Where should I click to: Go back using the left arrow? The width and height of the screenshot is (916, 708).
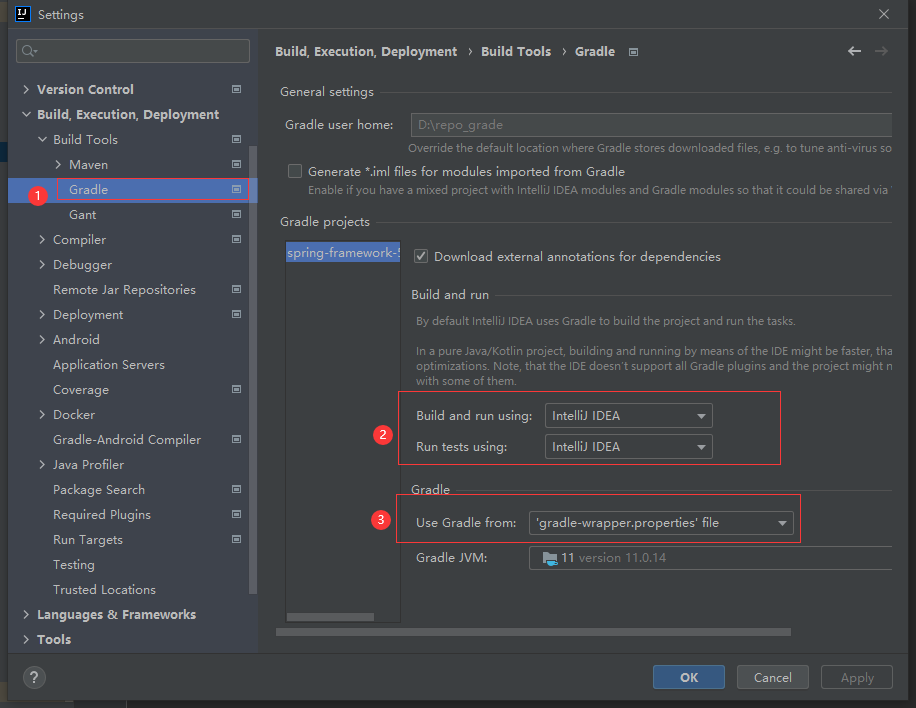click(x=854, y=51)
